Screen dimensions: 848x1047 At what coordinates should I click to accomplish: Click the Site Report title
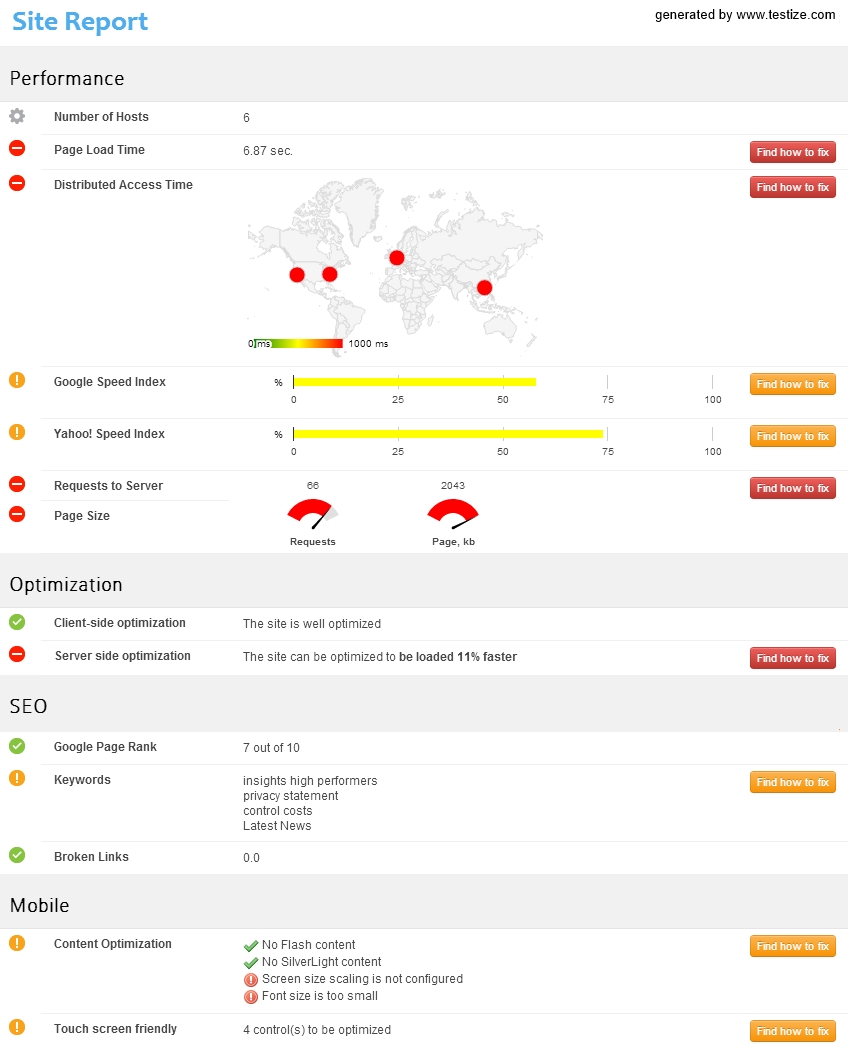pos(80,21)
